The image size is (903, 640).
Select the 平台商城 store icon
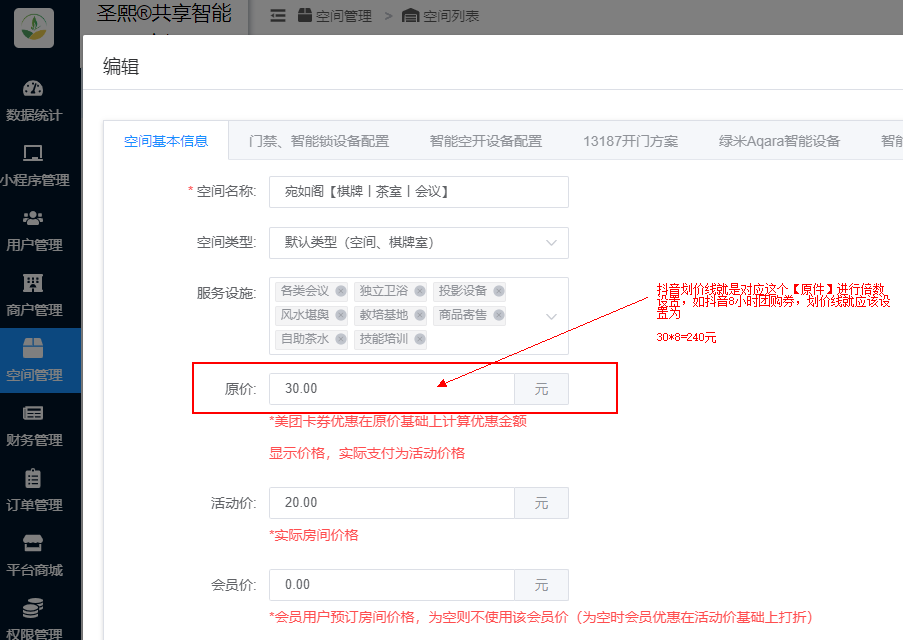33,544
